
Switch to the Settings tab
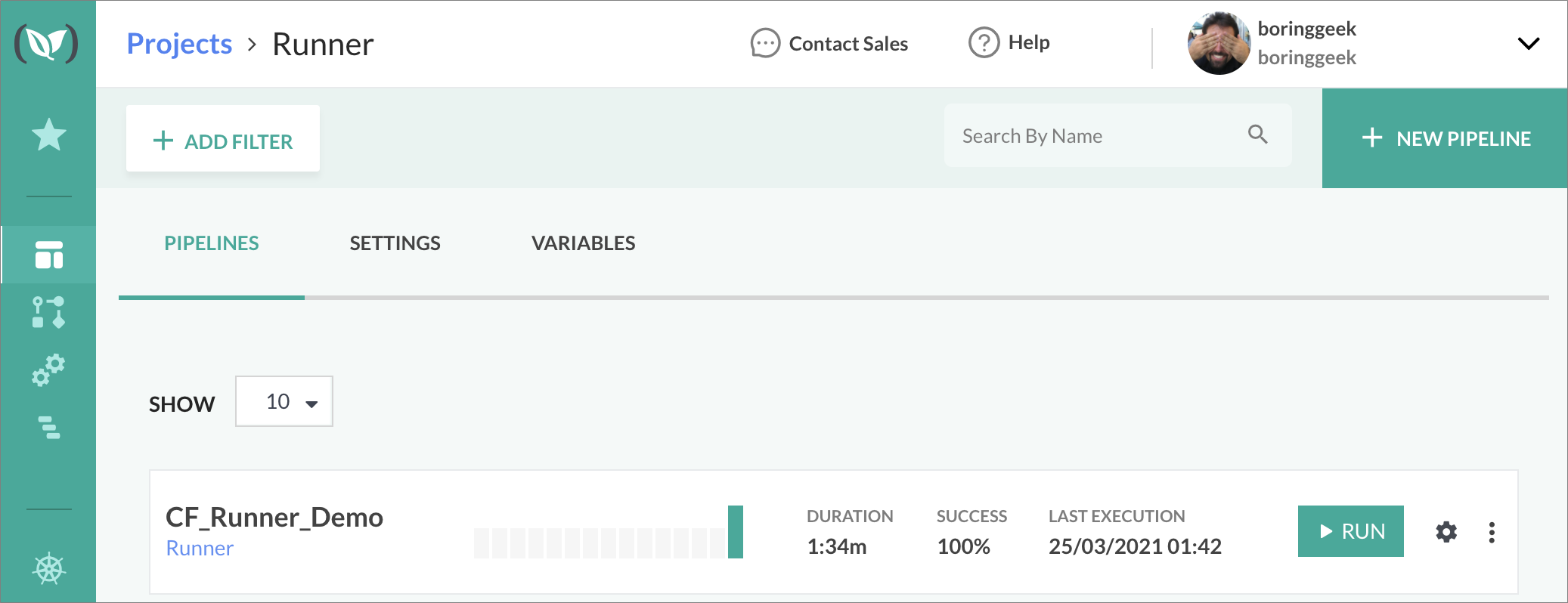coord(395,243)
